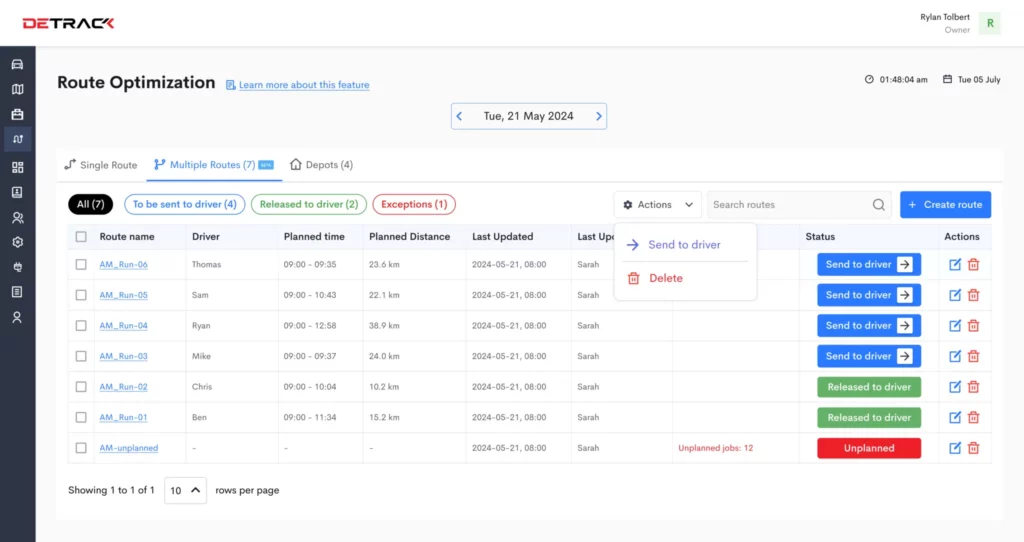Click the Detrack logo

point(69,24)
